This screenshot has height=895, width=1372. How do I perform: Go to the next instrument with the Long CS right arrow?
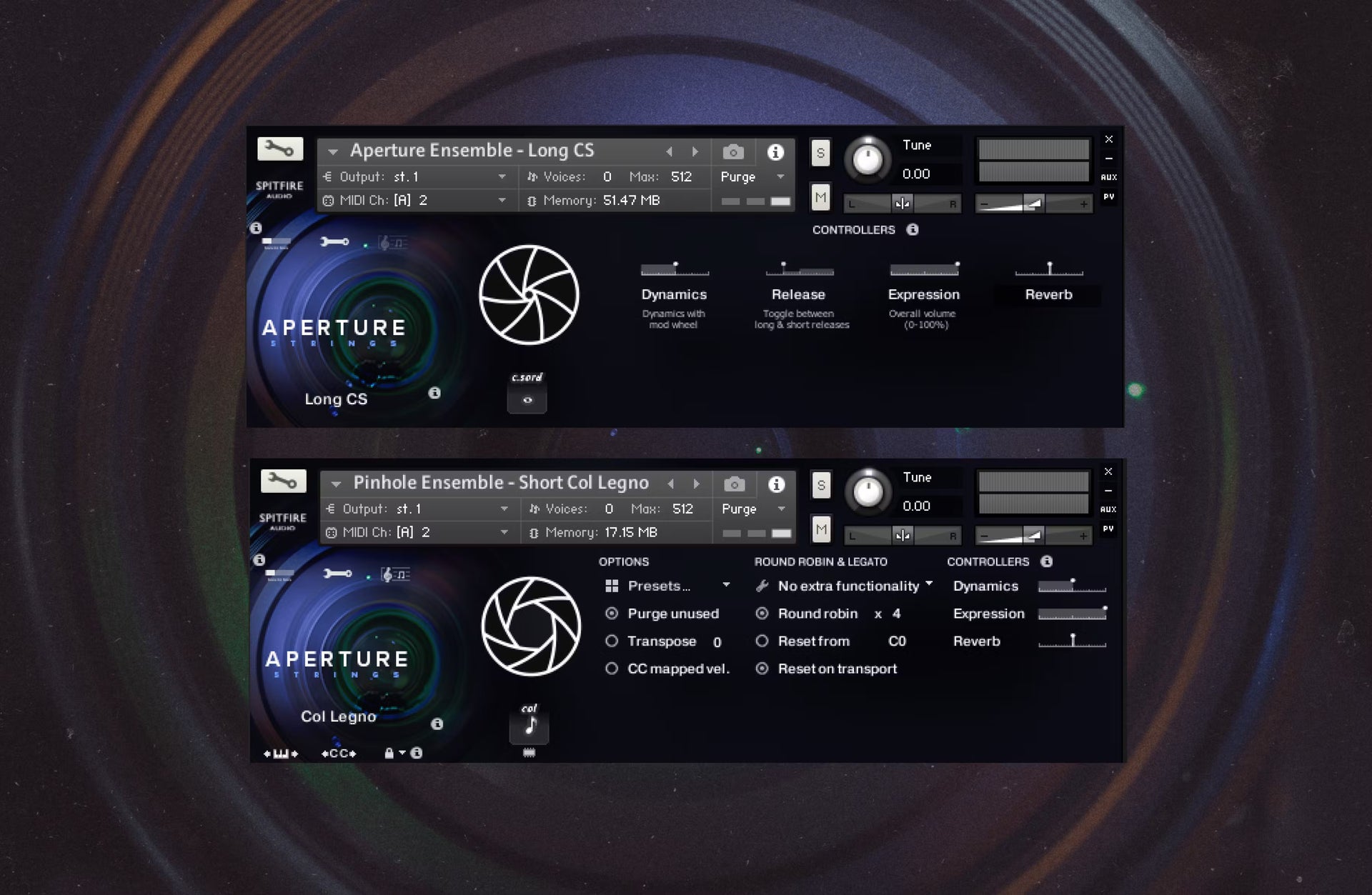(695, 151)
